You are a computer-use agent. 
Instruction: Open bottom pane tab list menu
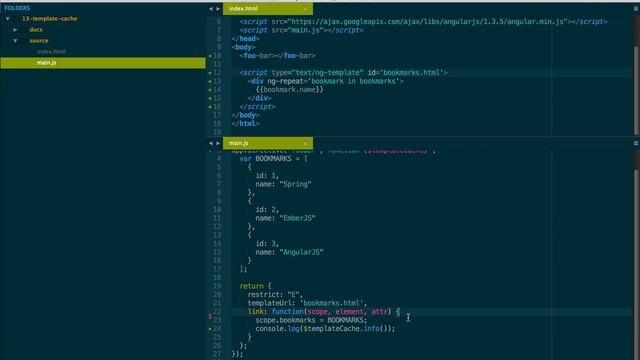[x=636, y=143]
